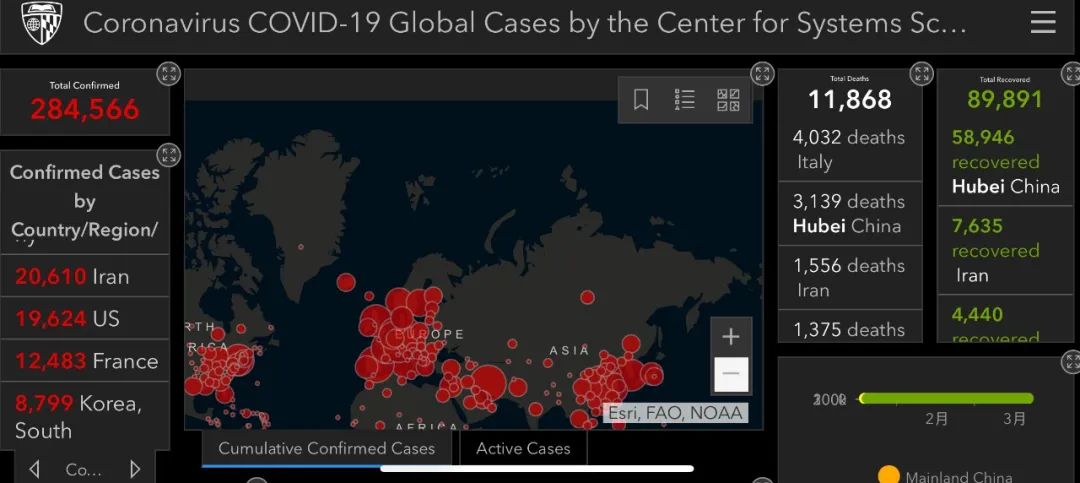This screenshot has width=1080, height=483.
Task: Select Iran with 20,610 cases
Action: coord(84,276)
